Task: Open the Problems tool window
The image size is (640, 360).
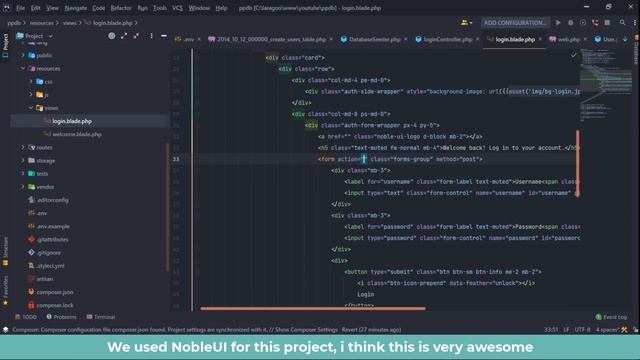Action: tap(61, 317)
